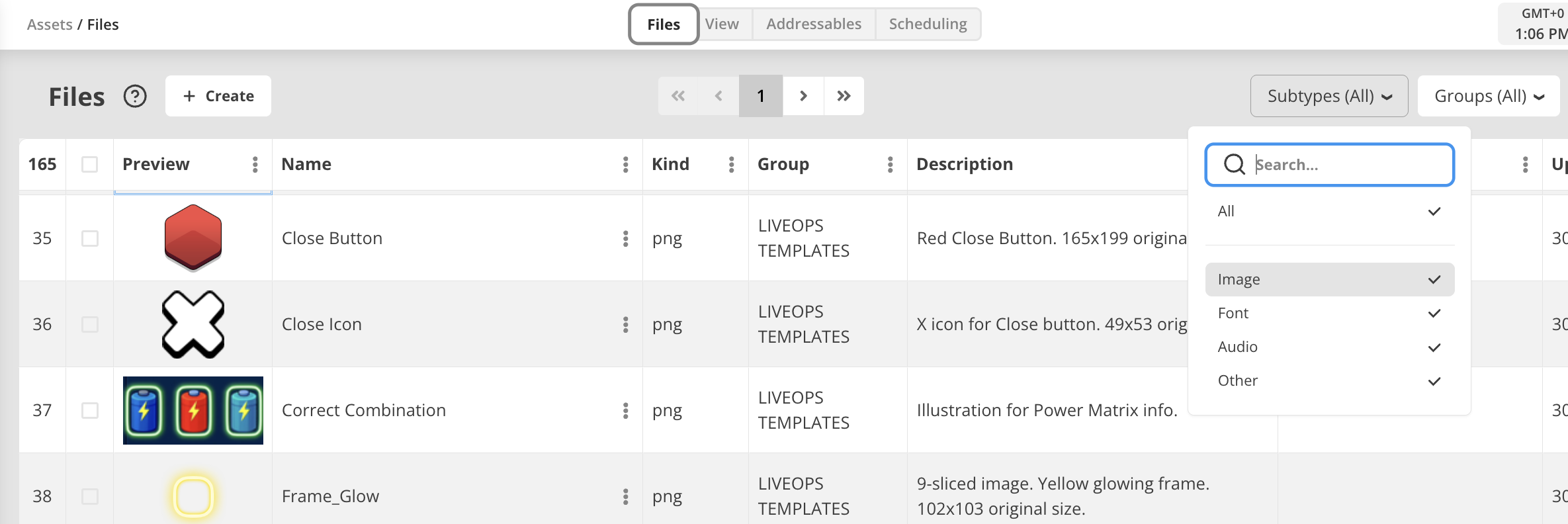Go to the last page
1568x524 pixels.
click(x=844, y=97)
